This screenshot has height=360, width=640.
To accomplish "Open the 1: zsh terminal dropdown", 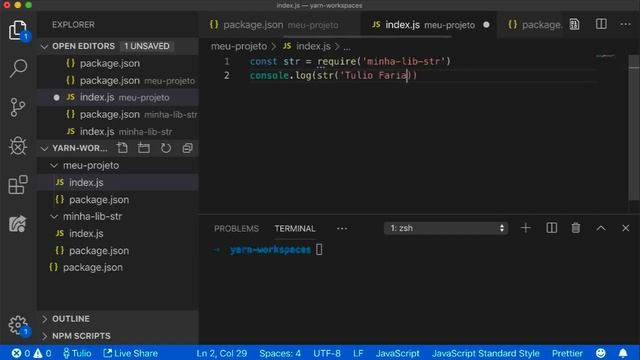I will click(x=446, y=228).
